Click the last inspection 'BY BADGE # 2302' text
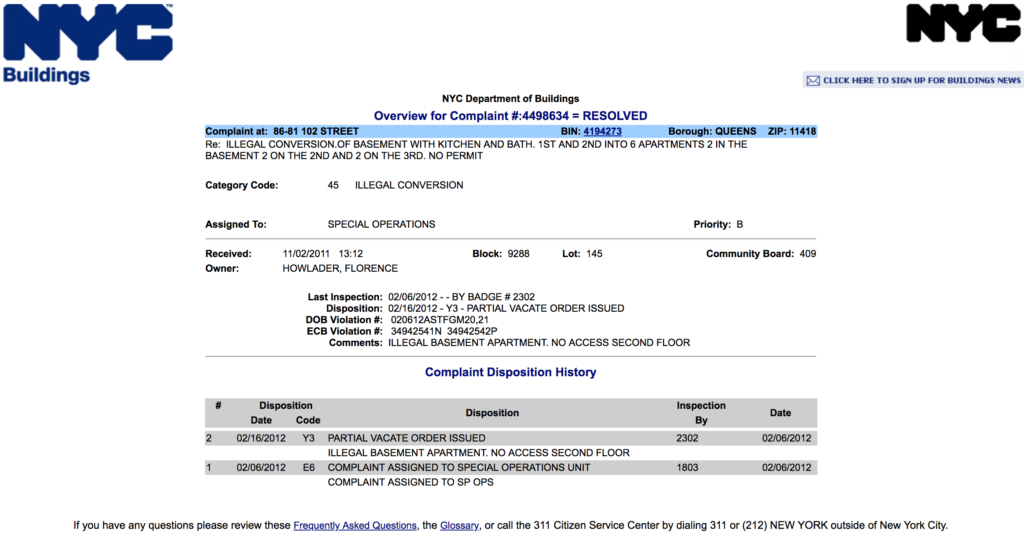The height and width of the screenshot is (537, 1024). pyautogui.click(x=493, y=297)
